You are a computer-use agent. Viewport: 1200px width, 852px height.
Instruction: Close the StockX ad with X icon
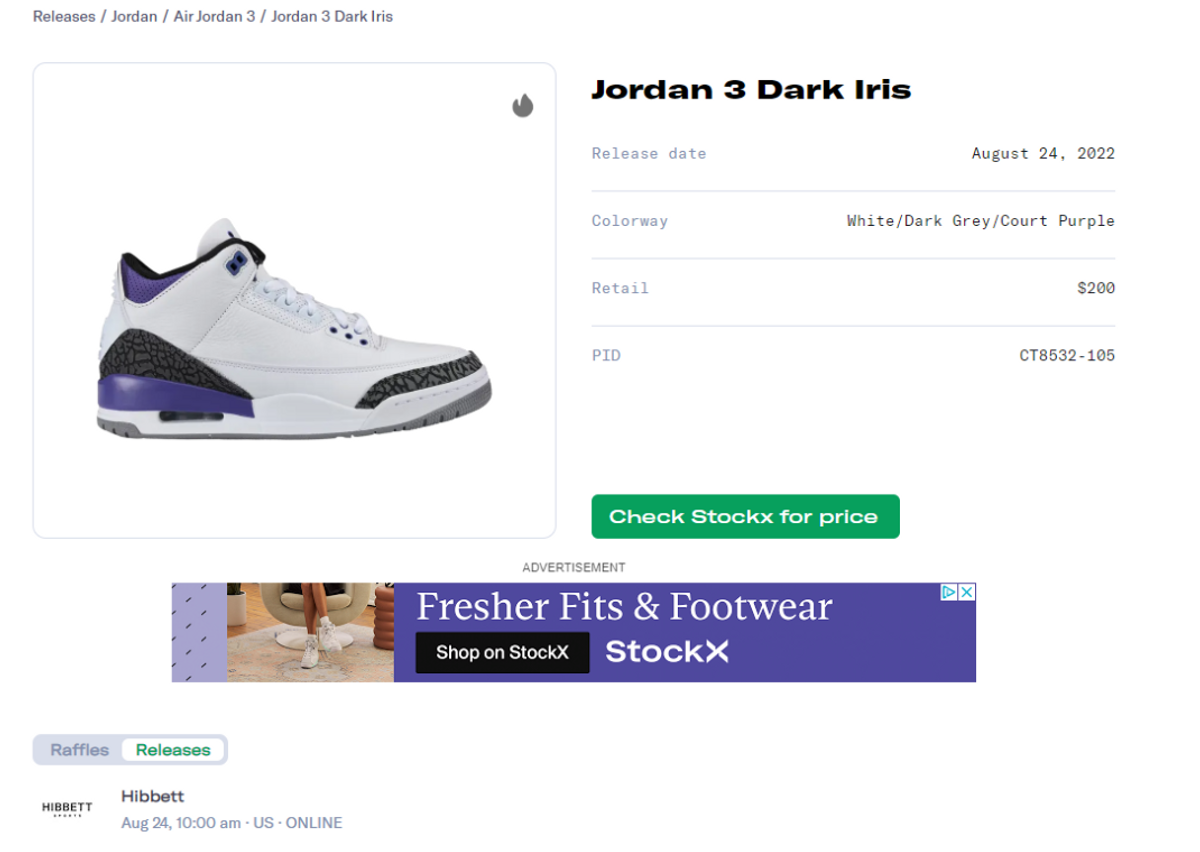point(967,592)
